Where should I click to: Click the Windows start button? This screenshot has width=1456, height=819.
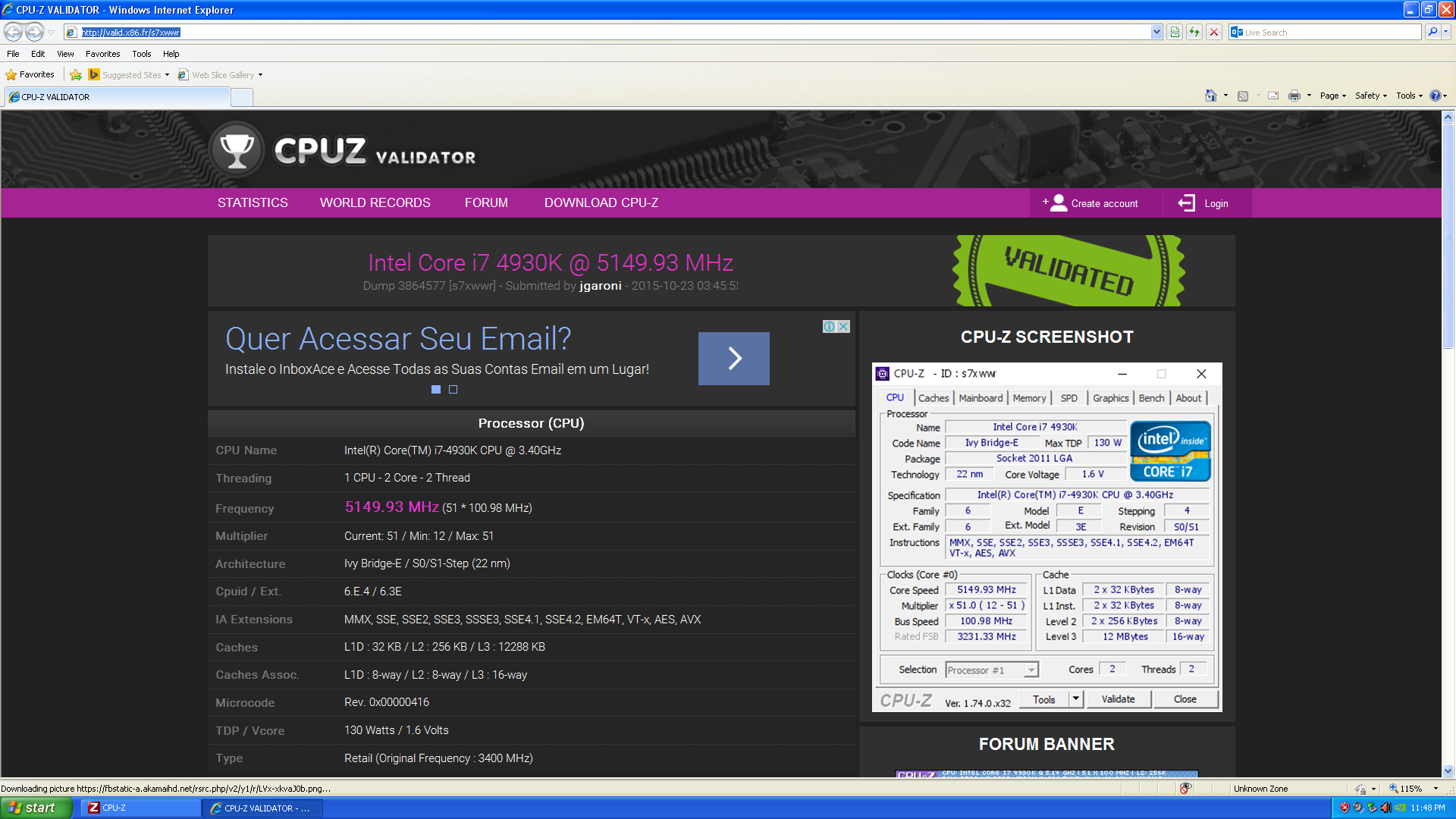pos(36,808)
